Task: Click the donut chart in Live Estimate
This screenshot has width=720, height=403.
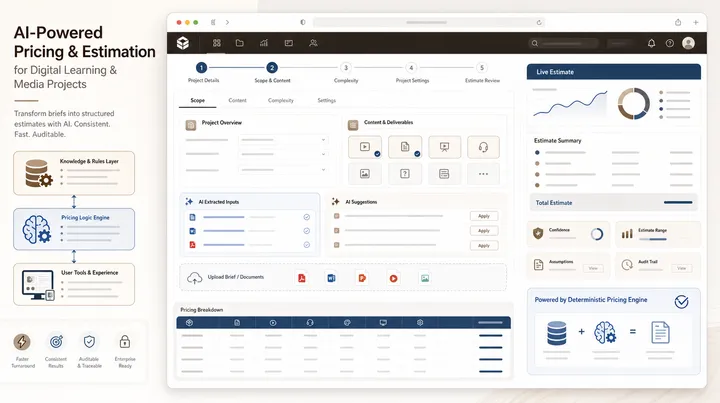Action: point(634,104)
